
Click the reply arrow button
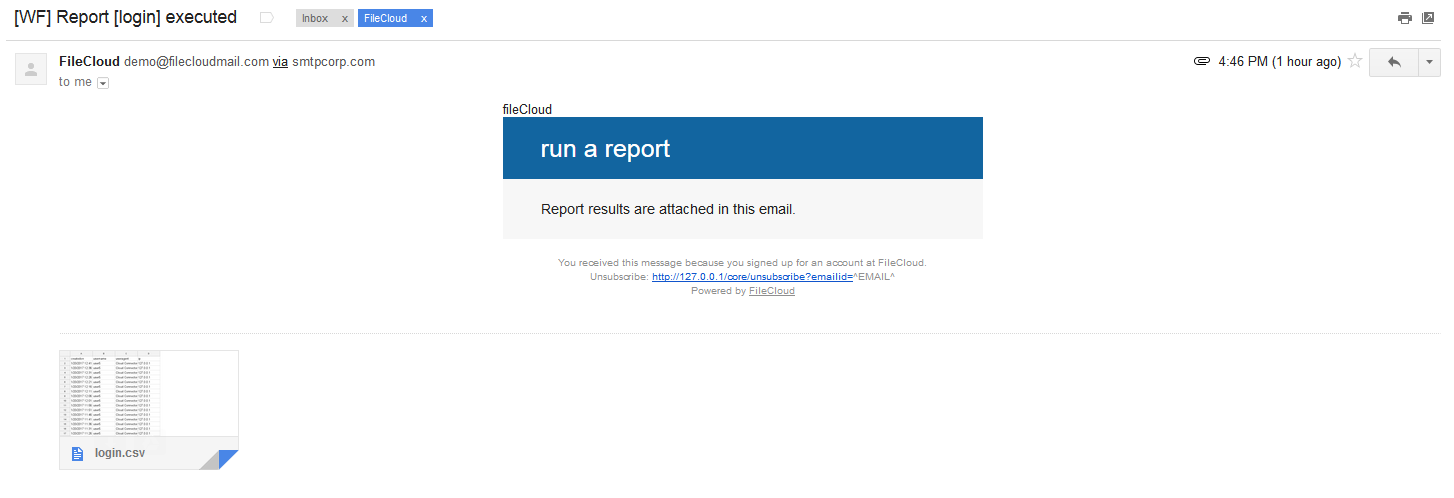pos(1394,62)
